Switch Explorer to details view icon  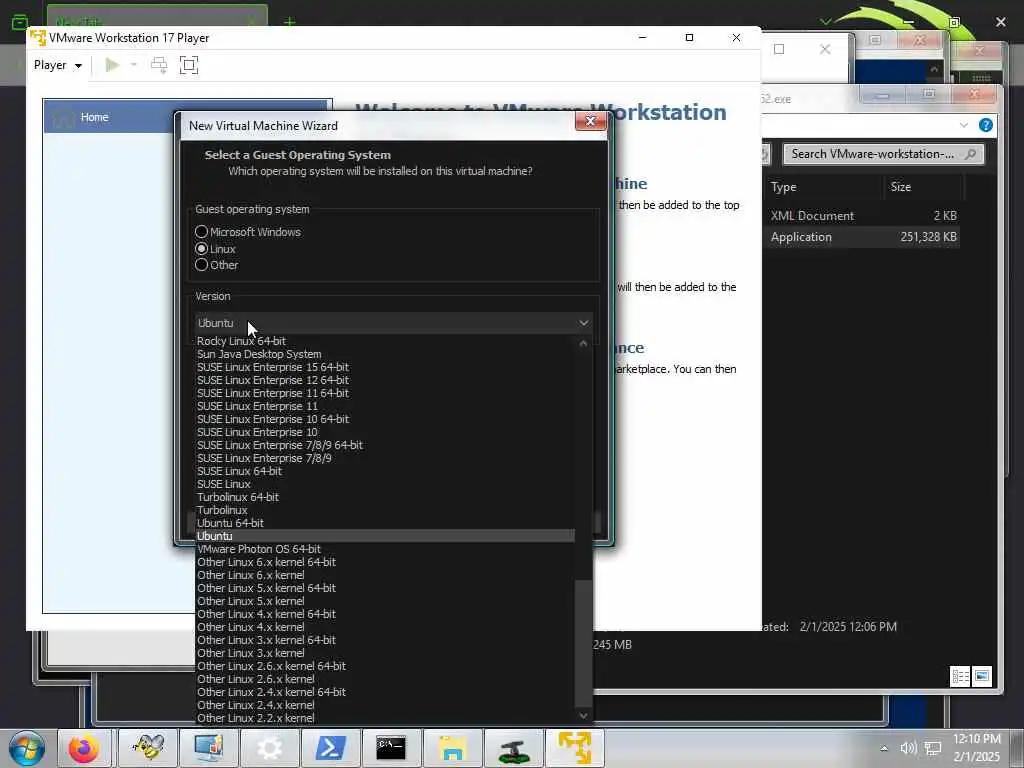click(960, 677)
